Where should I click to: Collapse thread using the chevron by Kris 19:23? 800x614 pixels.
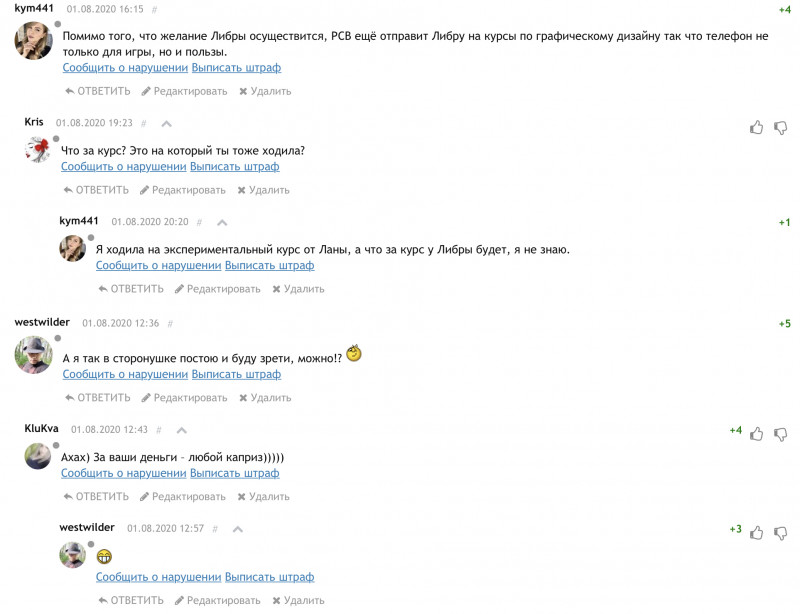[x=166, y=124]
